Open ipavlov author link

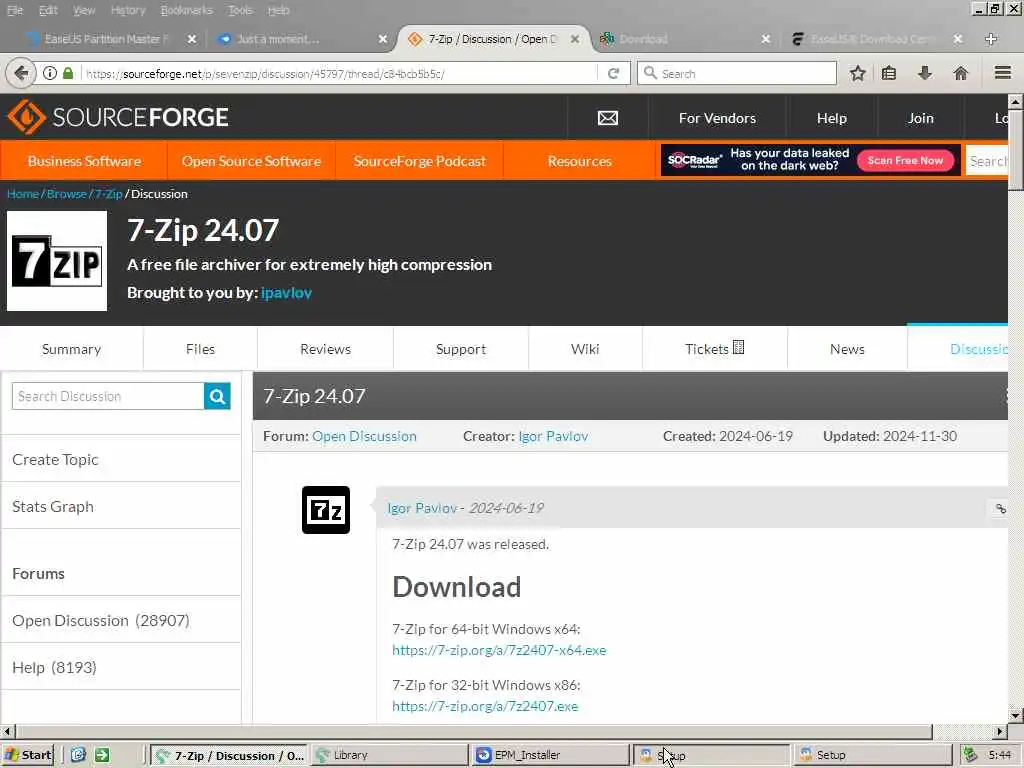286,293
